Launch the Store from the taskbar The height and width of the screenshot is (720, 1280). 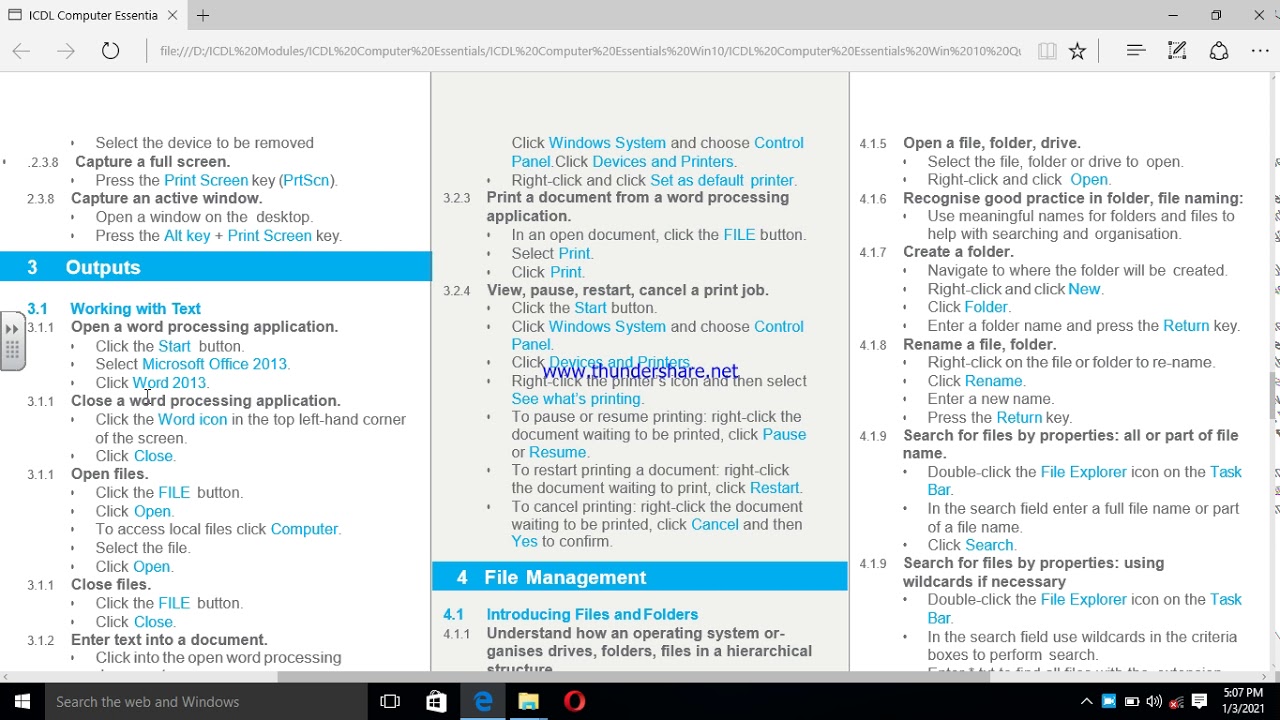click(436, 701)
